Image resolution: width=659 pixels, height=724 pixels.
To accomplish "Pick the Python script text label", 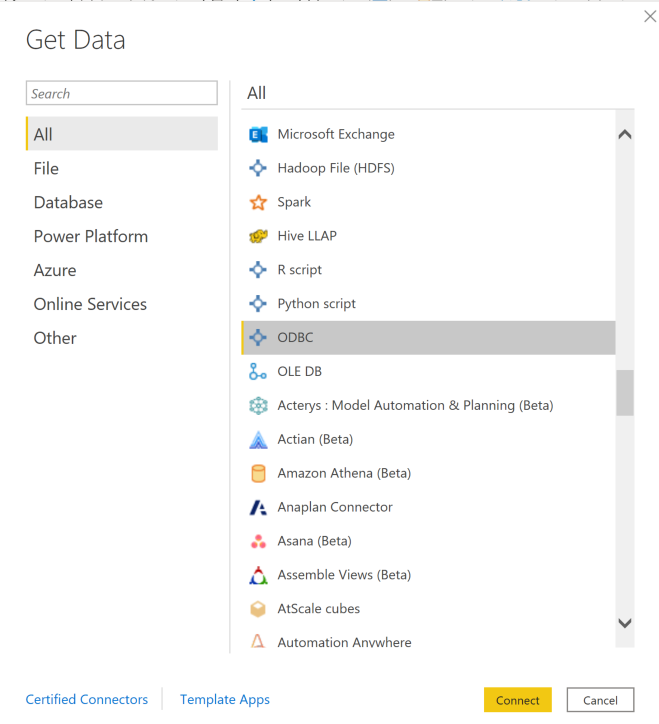I will pos(316,304).
